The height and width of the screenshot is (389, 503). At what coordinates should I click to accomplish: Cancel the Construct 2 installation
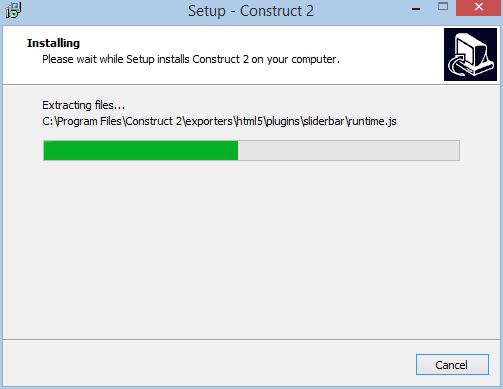point(452,364)
